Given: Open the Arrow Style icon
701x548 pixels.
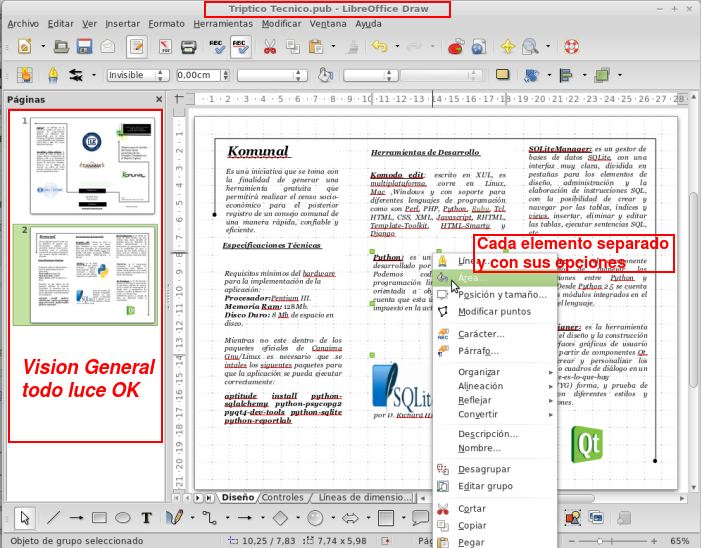Looking at the screenshot, I should (76, 75).
